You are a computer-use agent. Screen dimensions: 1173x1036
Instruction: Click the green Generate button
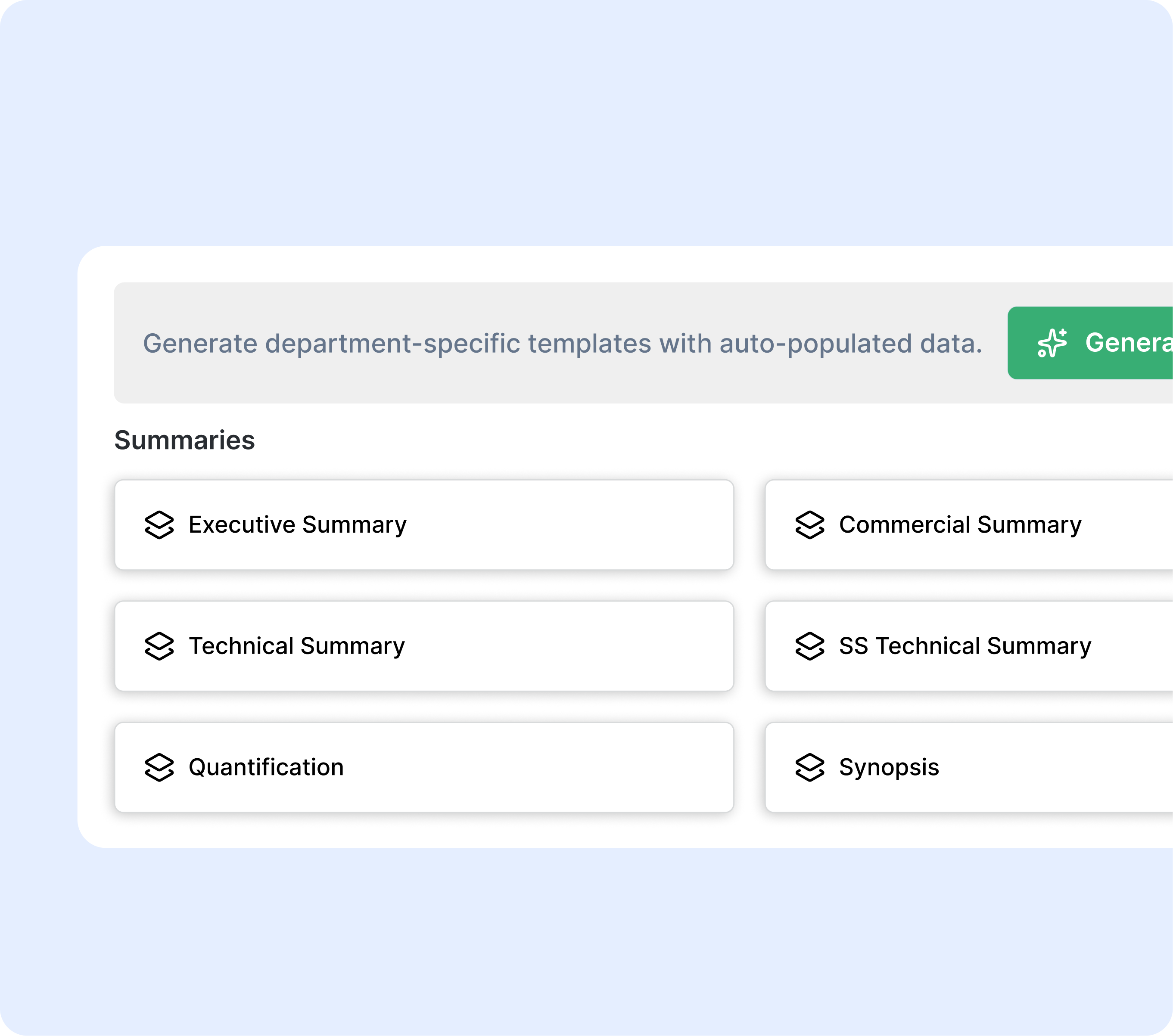(x=1108, y=344)
